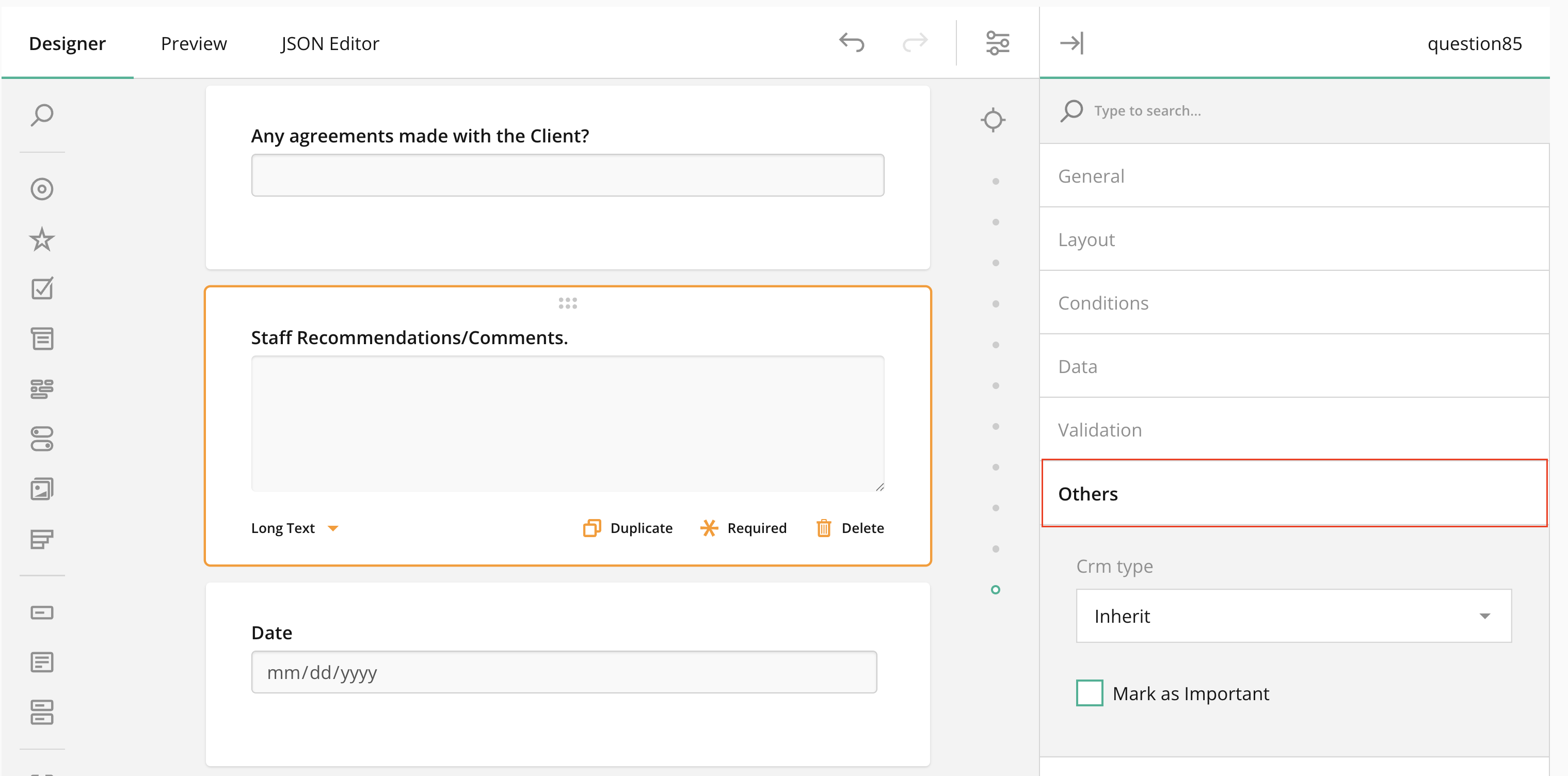The width and height of the screenshot is (1568, 776).
Task: Open the survey settings sliders icon
Action: (997, 43)
